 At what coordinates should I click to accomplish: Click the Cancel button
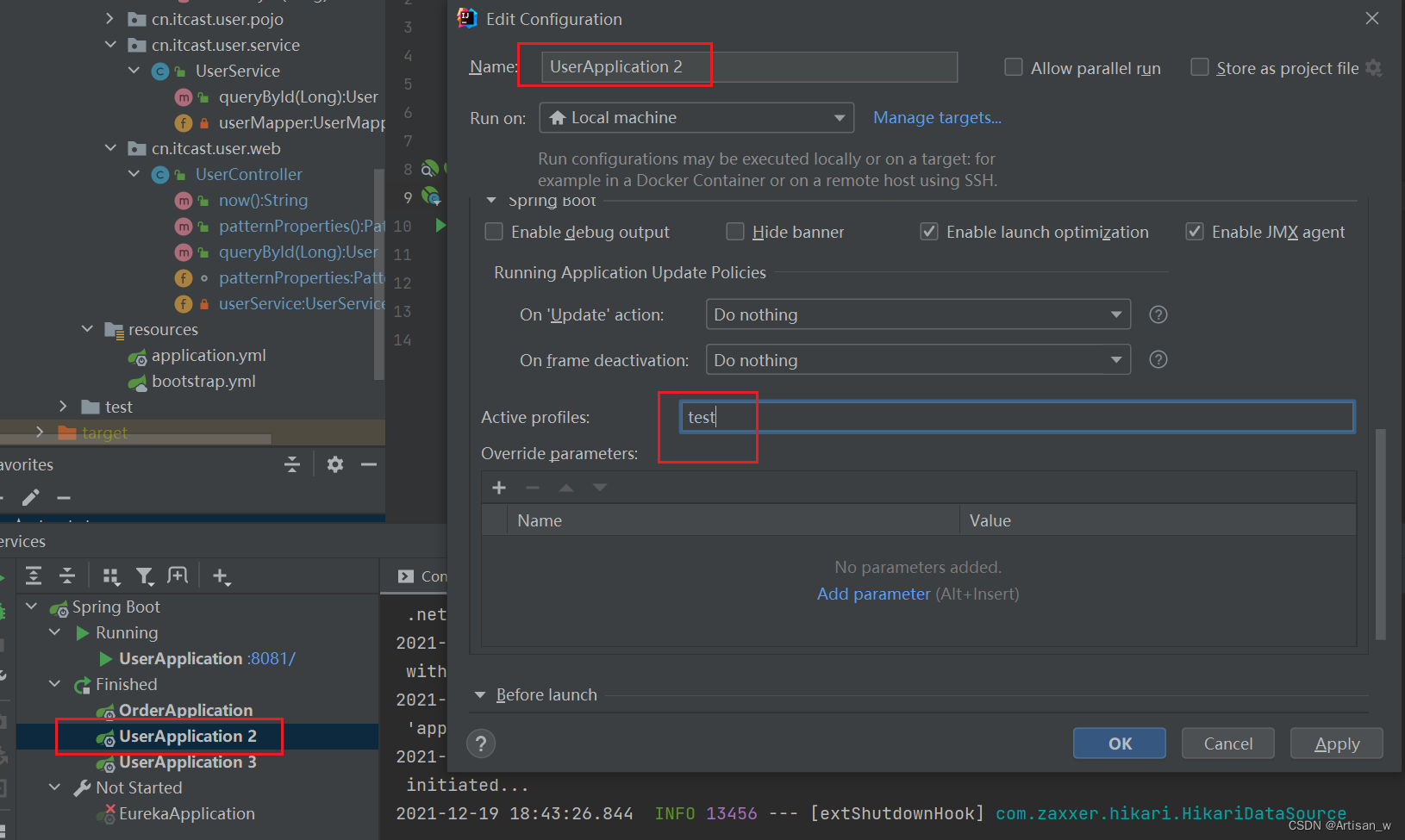pyautogui.click(x=1228, y=744)
